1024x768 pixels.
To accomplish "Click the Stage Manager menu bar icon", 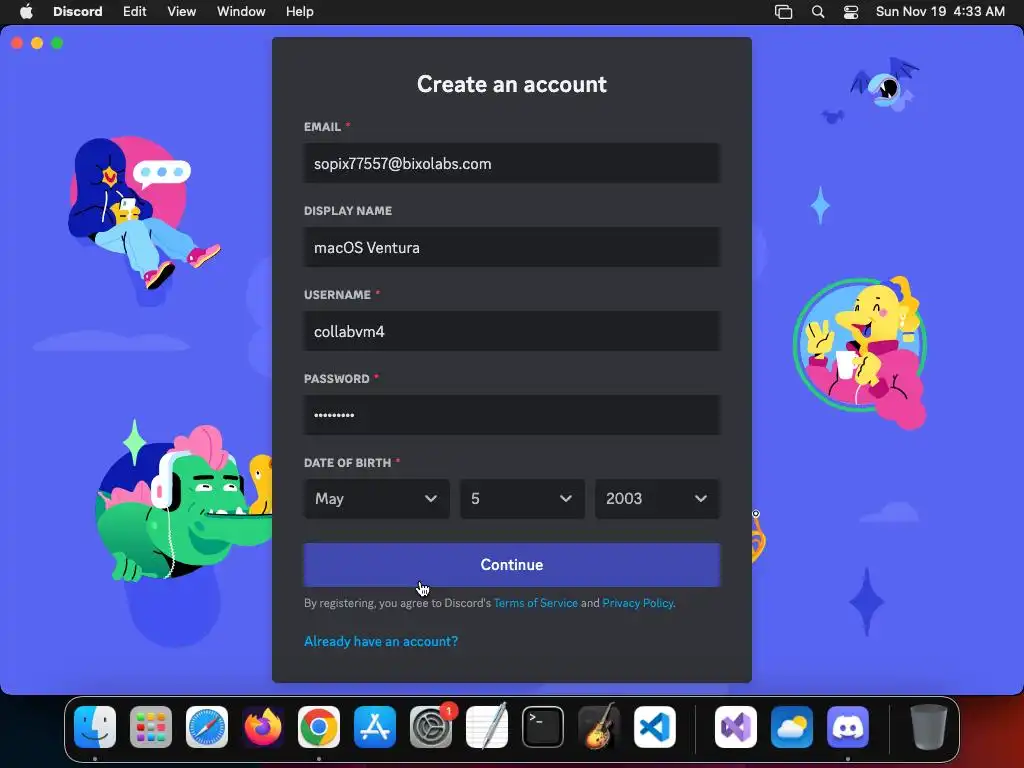I will tap(783, 12).
